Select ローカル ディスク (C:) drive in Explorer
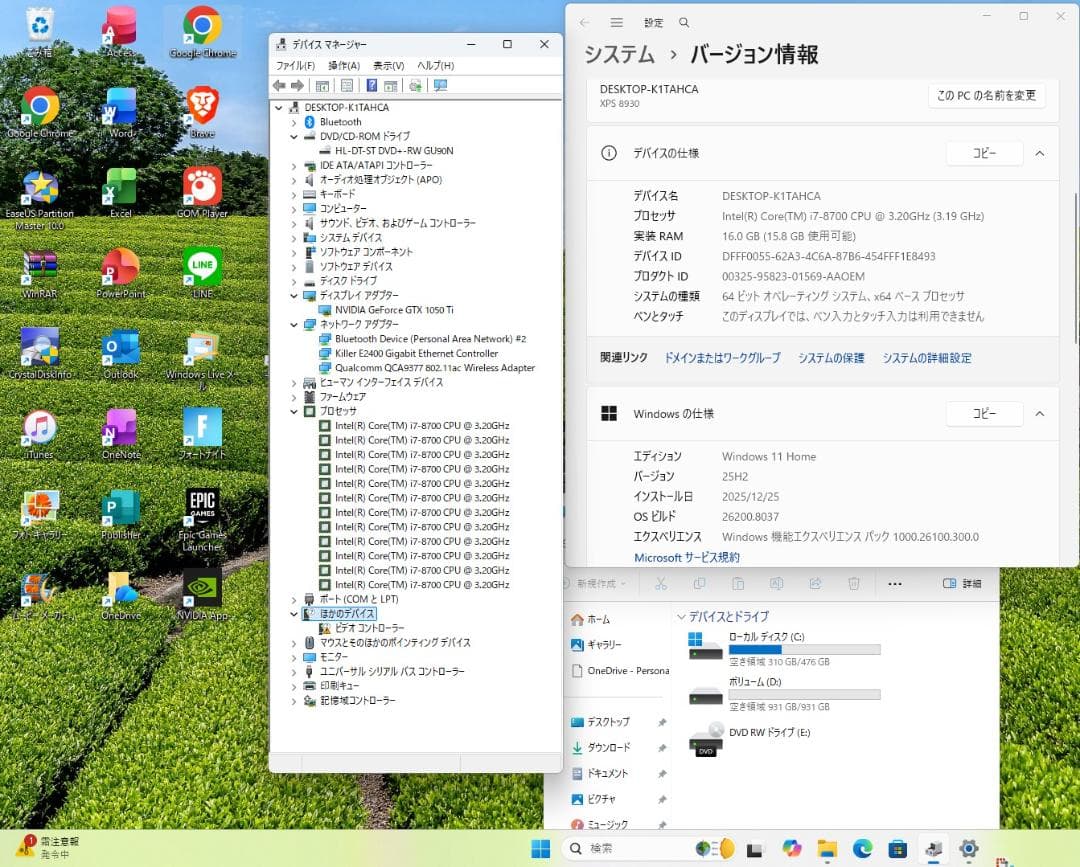The image size is (1080, 867). [x=783, y=649]
